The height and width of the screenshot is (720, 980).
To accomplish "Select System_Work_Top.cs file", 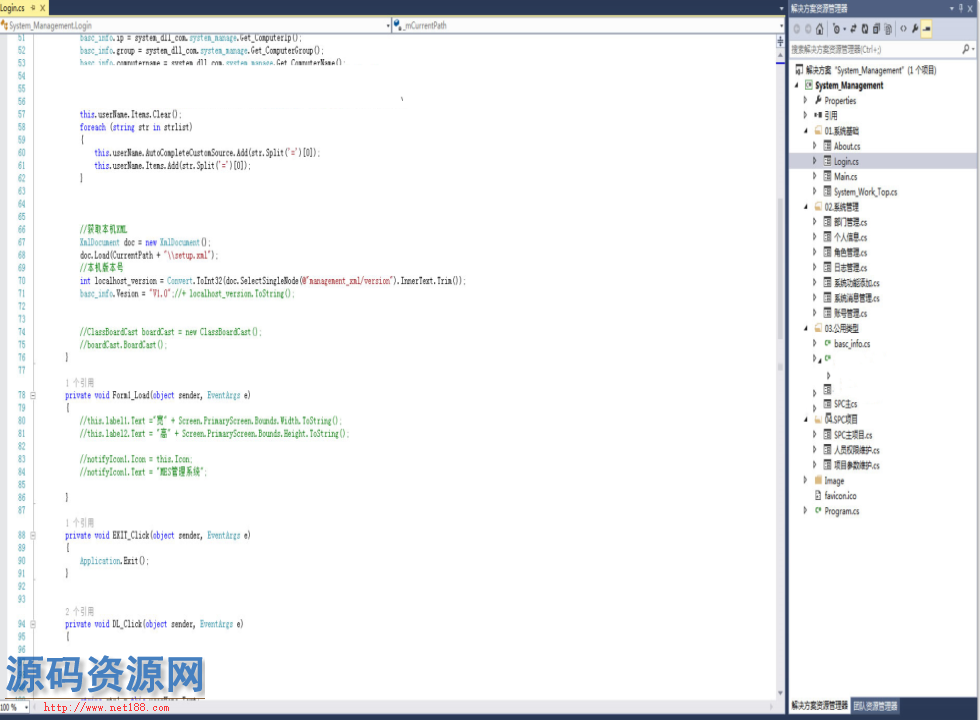I will point(866,192).
